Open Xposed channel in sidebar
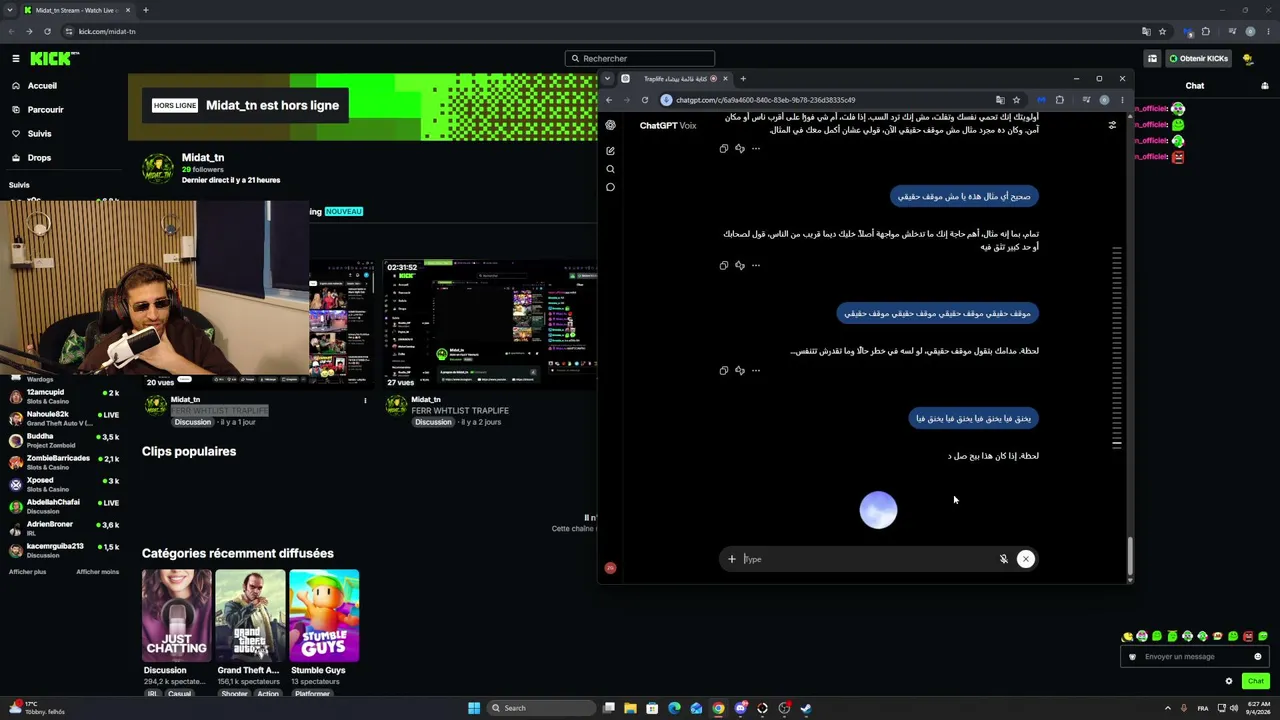The height and width of the screenshot is (720, 1280). 64,484
